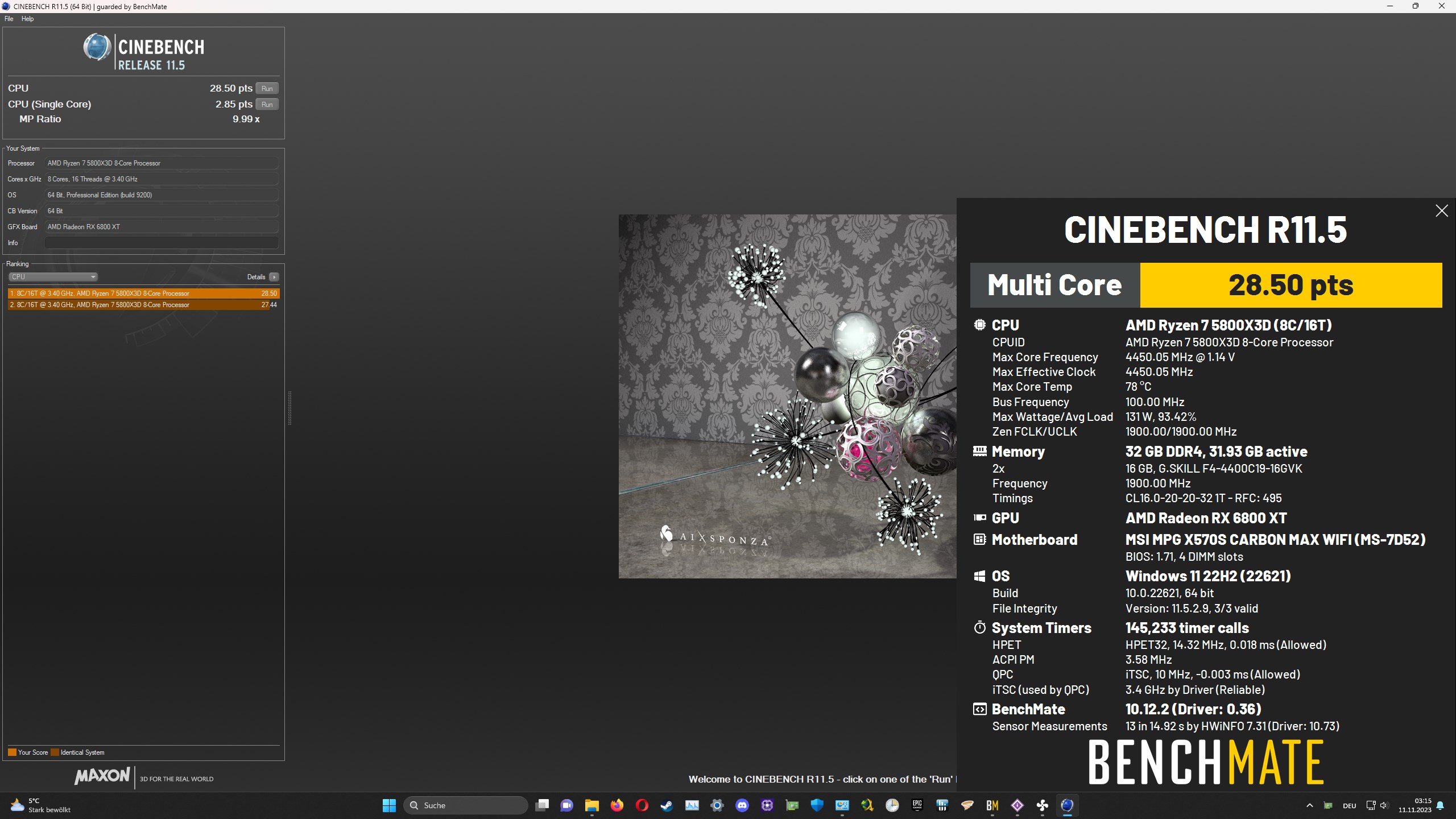Open the green graphics card taskbar icon
Image resolution: width=1456 pixels, height=819 pixels.
[x=792, y=805]
